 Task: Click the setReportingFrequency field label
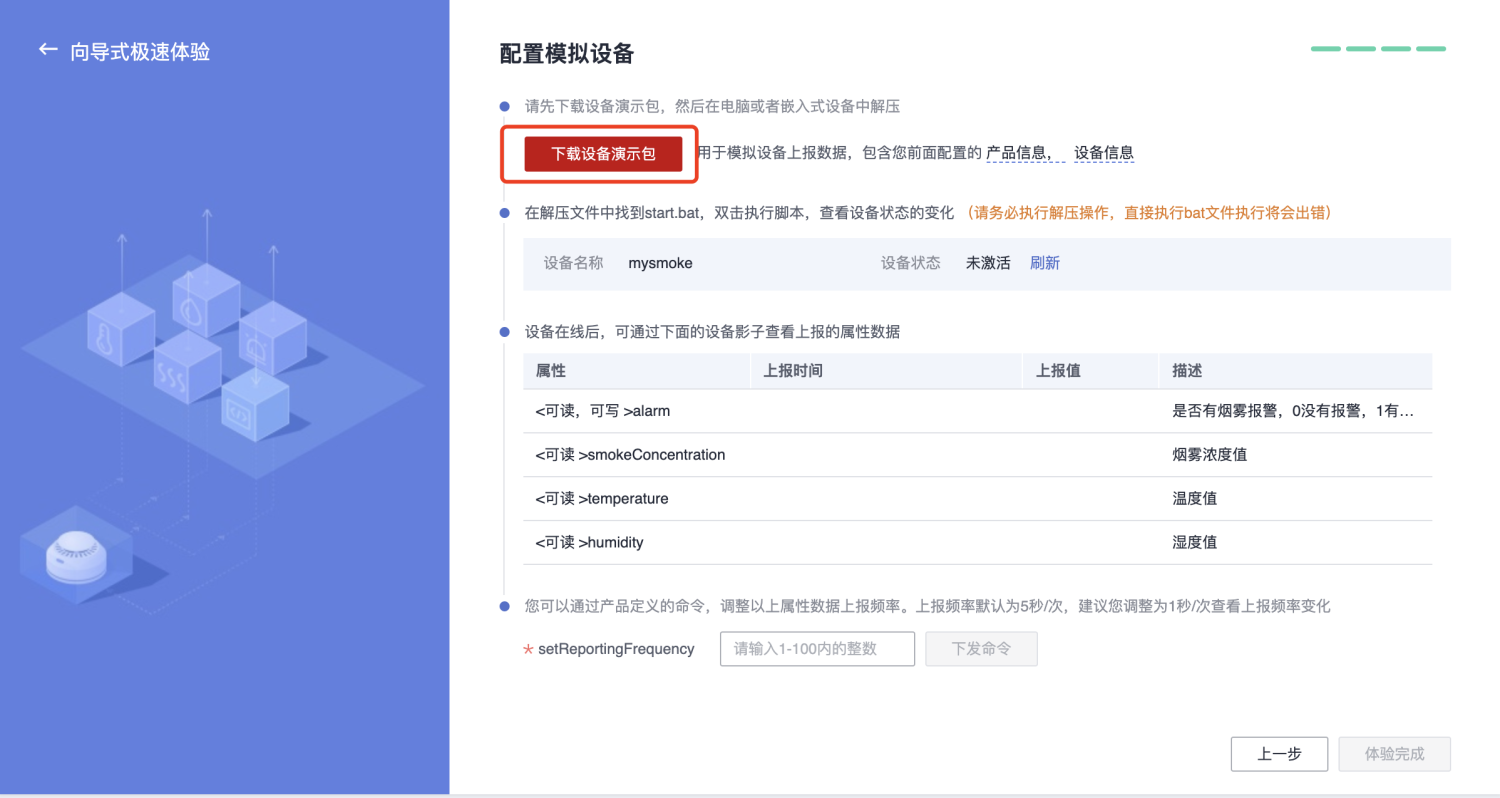pos(616,649)
